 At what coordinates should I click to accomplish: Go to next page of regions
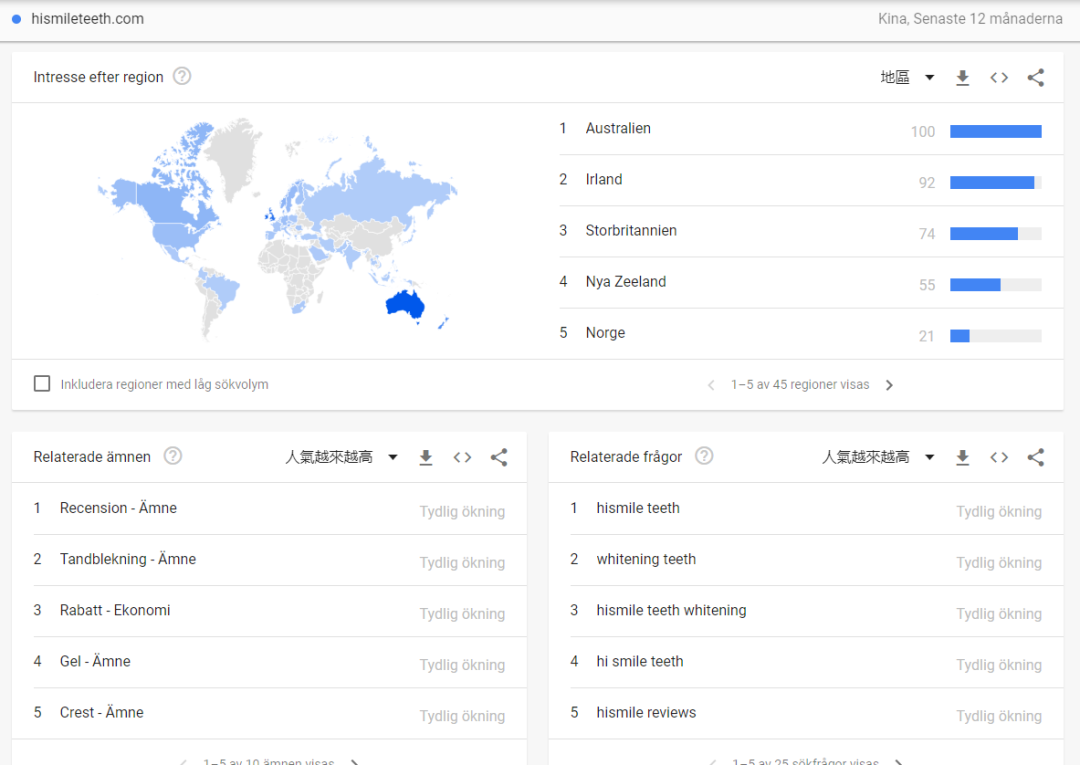889,385
